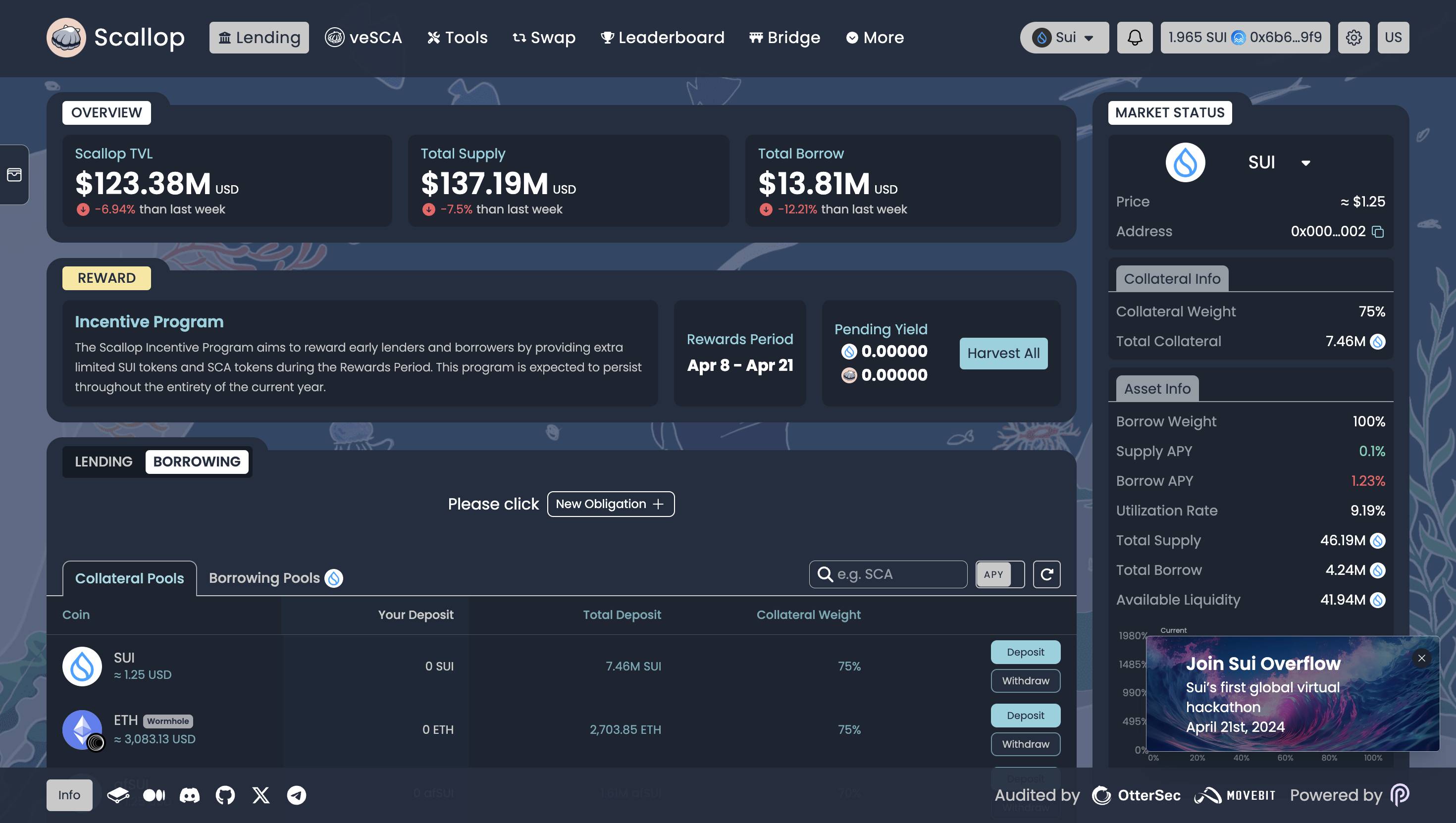Screen dimensions: 1456x823
Task: Select the Asset Info tab
Action: pyautogui.click(x=1157, y=389)
